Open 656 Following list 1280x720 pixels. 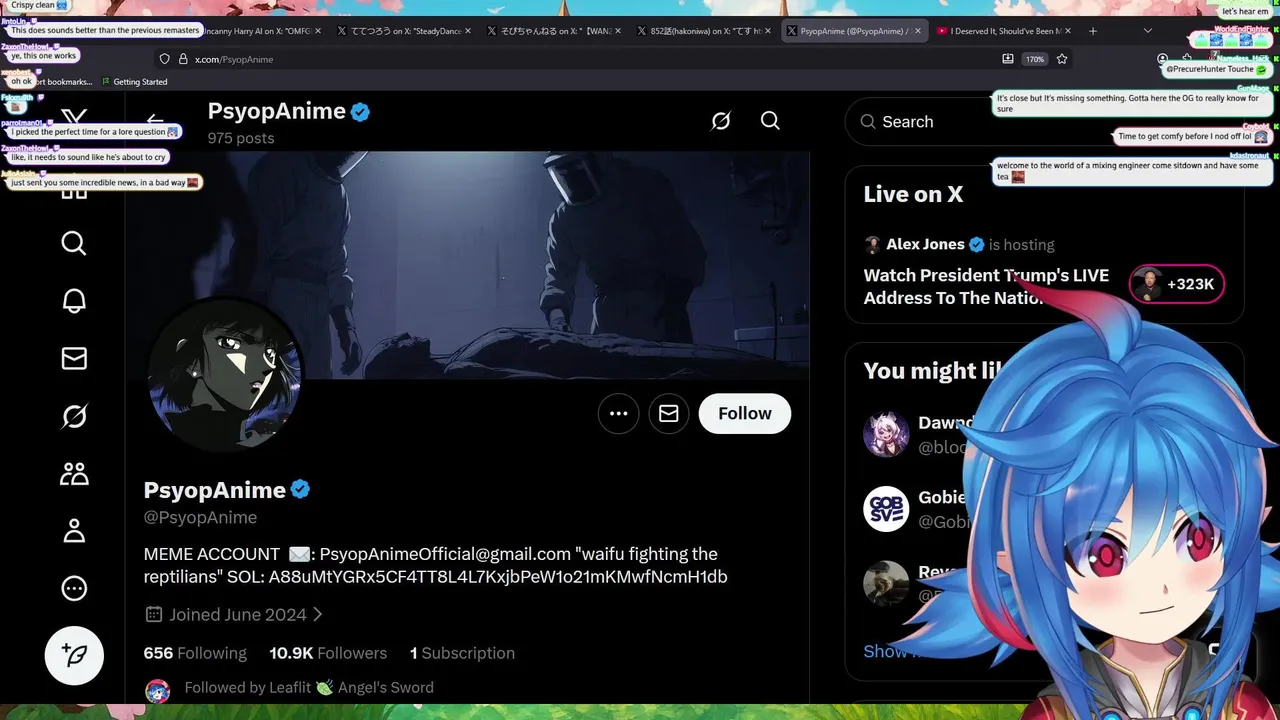[x=195, y=653]
